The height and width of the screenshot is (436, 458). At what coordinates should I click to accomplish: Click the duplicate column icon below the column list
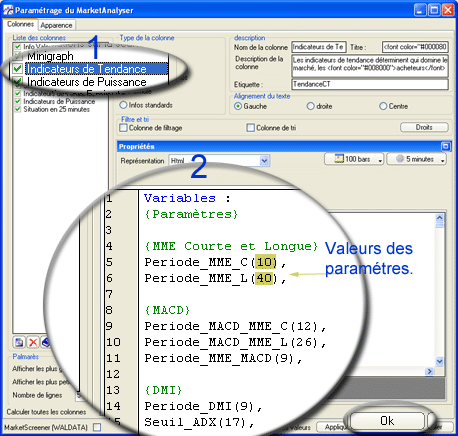[x=19, y=342]
